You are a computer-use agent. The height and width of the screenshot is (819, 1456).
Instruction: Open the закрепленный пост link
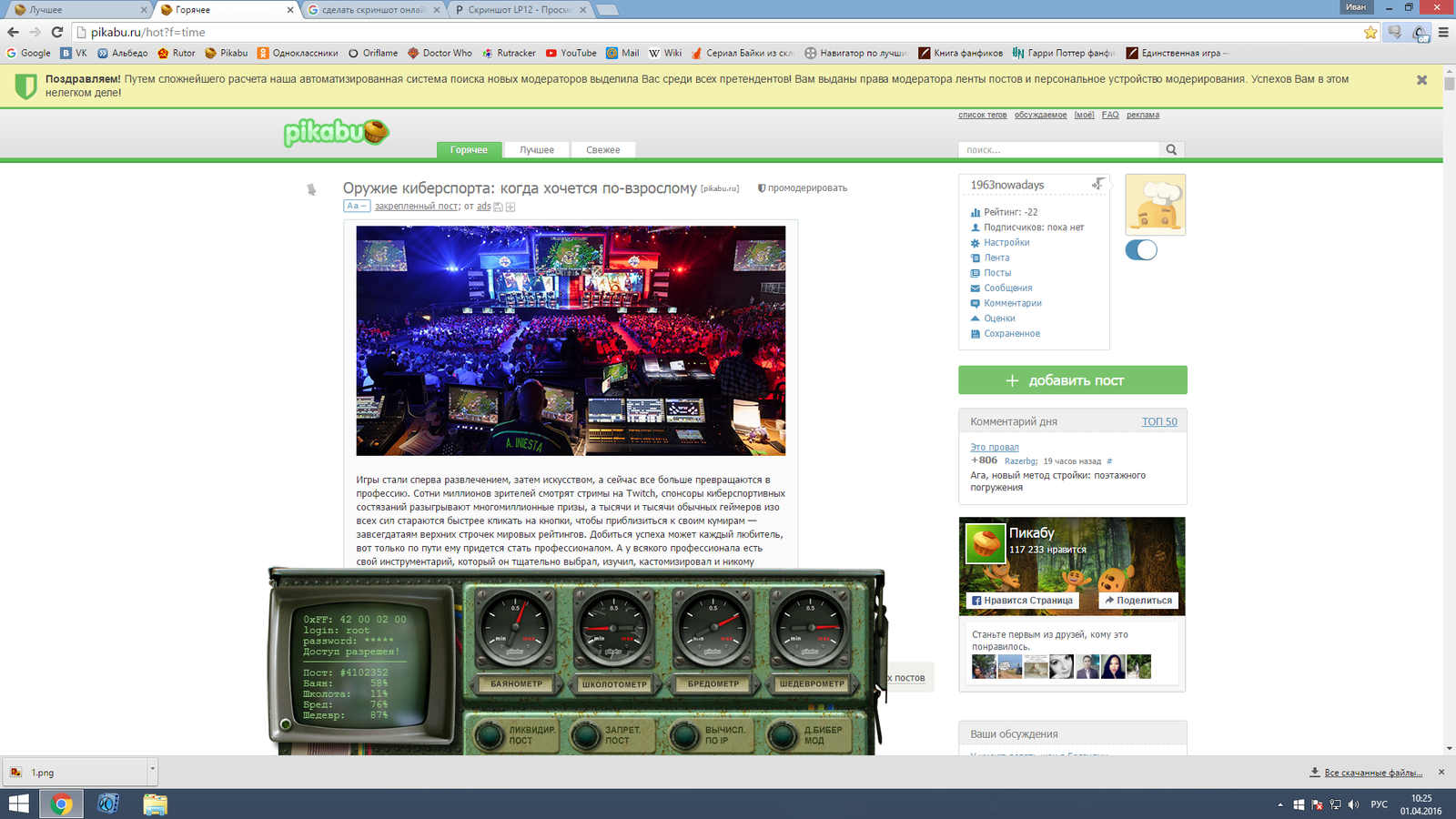417,207
